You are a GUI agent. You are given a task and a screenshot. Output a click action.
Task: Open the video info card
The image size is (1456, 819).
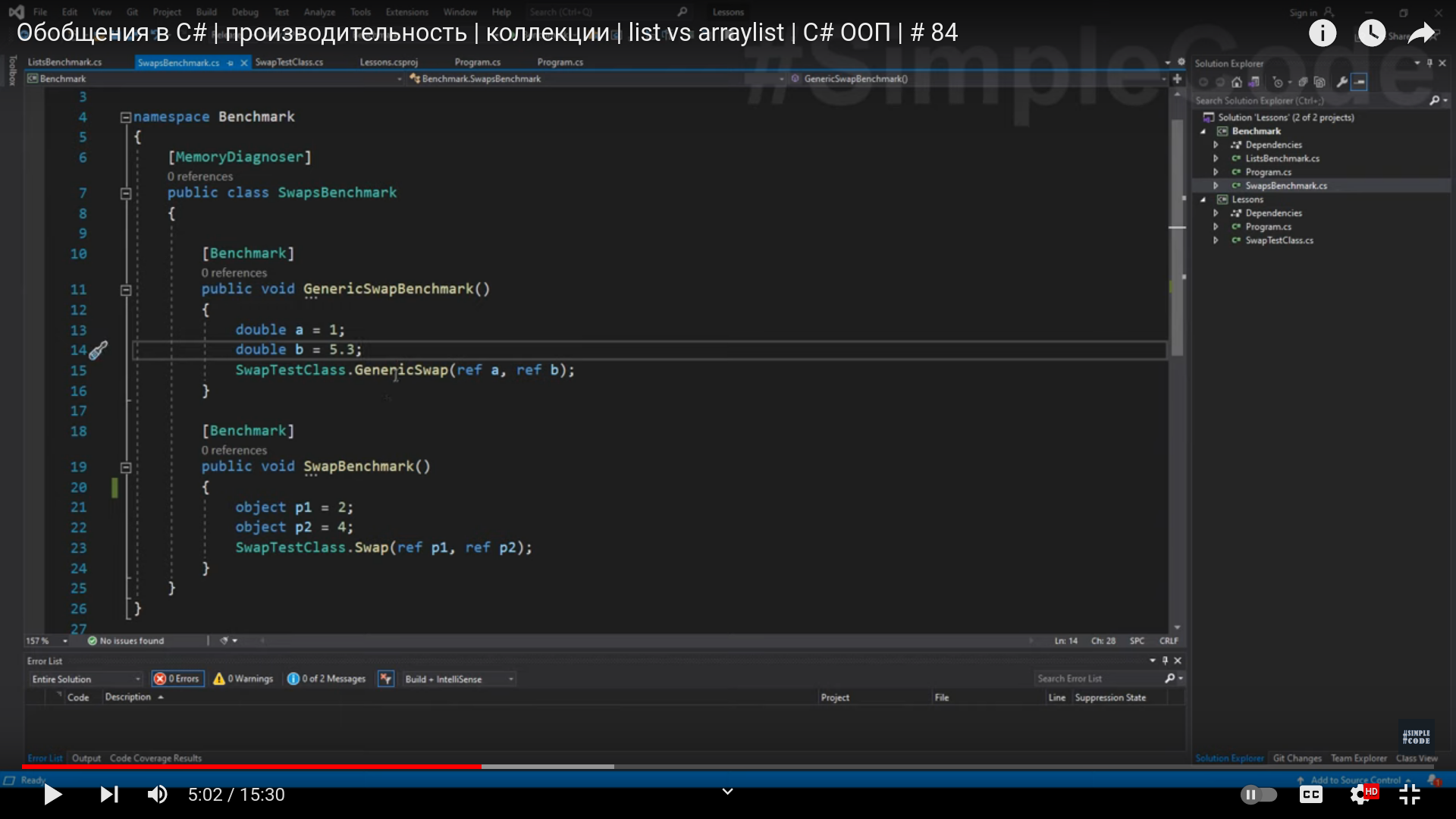click(x=1322, y=33)
